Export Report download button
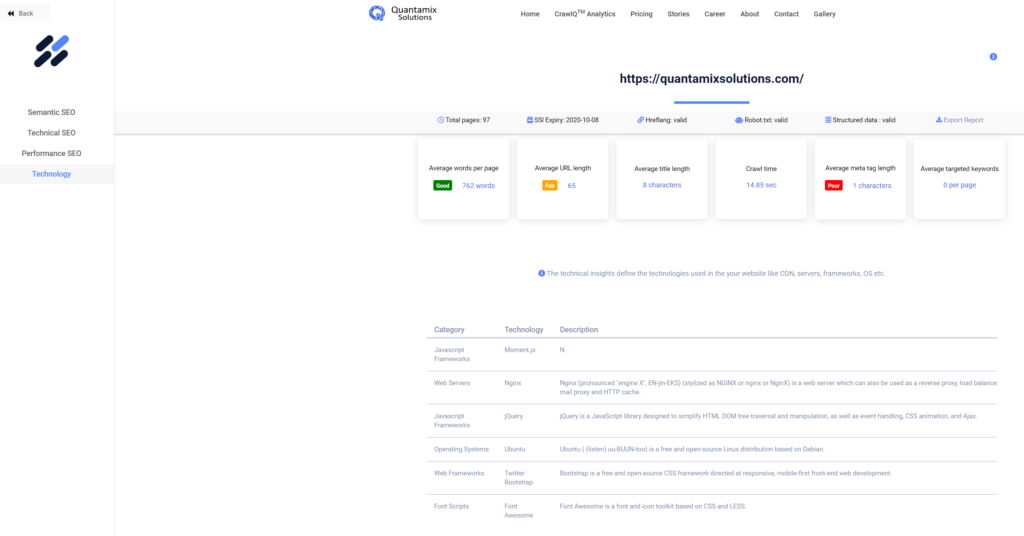Screen dimensions: 1024x536 pos(959,120)
